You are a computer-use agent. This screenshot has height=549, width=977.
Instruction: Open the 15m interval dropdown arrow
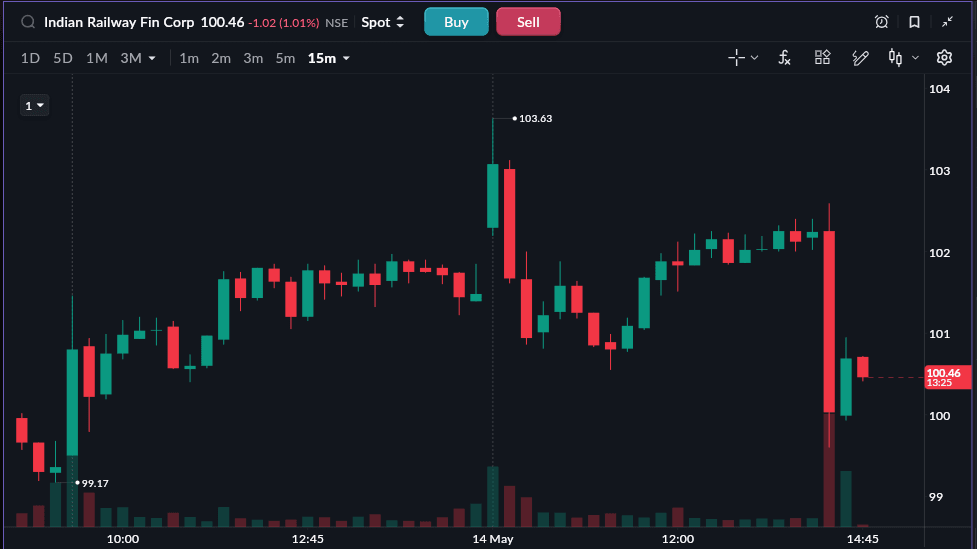pyautogui.click(x=346, y=59)
